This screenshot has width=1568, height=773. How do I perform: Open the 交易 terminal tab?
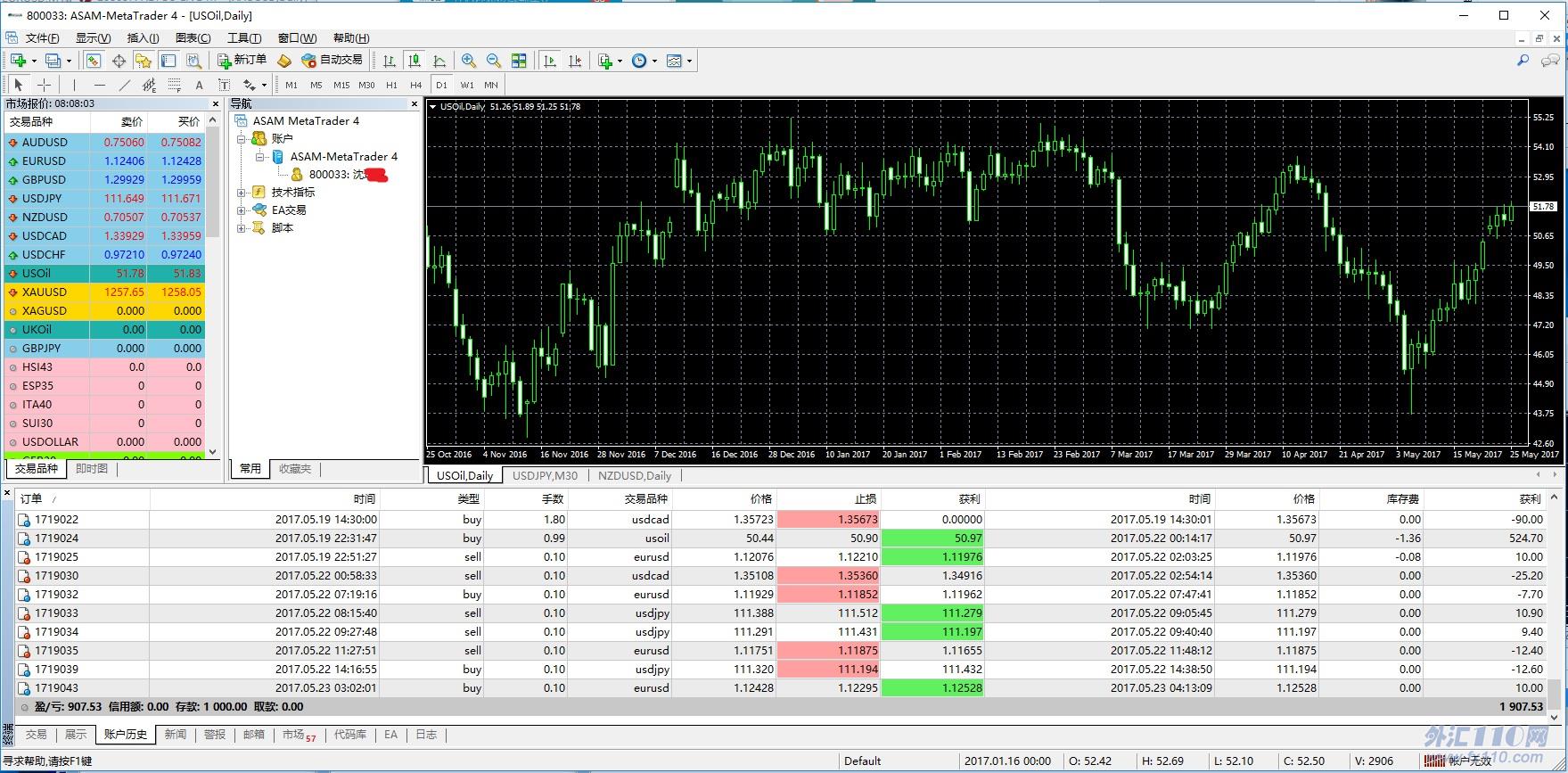pyautogui.click(x=36, y=735)
